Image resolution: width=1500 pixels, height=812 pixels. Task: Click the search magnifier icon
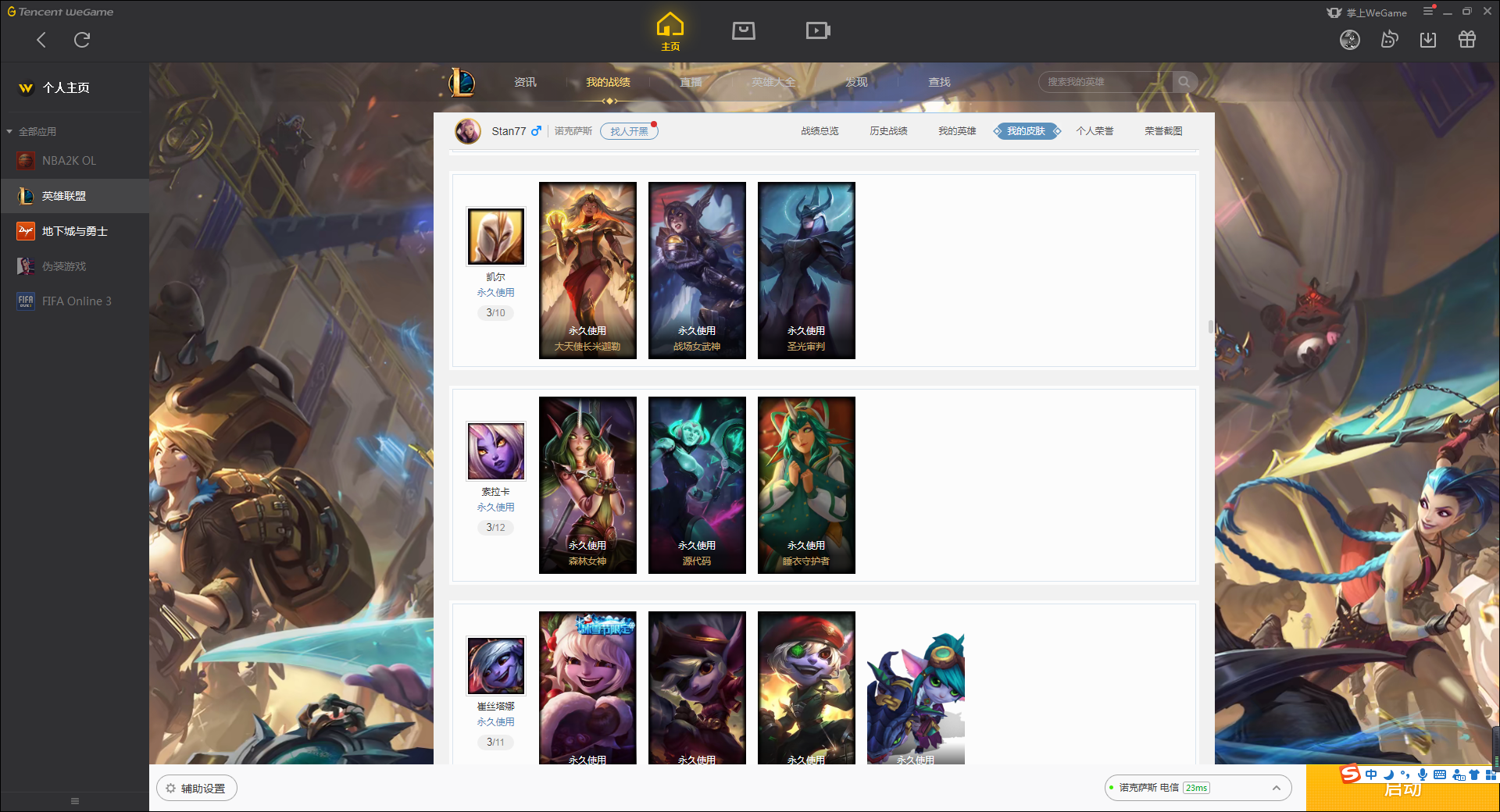pyautogui.click(x=1184, y=82)
